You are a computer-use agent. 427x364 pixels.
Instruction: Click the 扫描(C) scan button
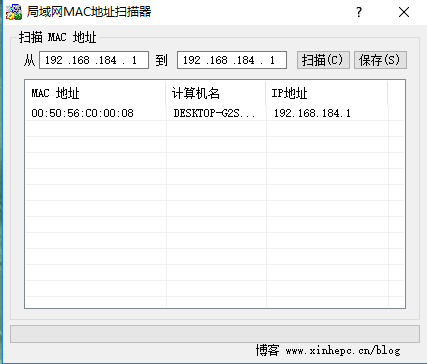(x=323, y=60)
